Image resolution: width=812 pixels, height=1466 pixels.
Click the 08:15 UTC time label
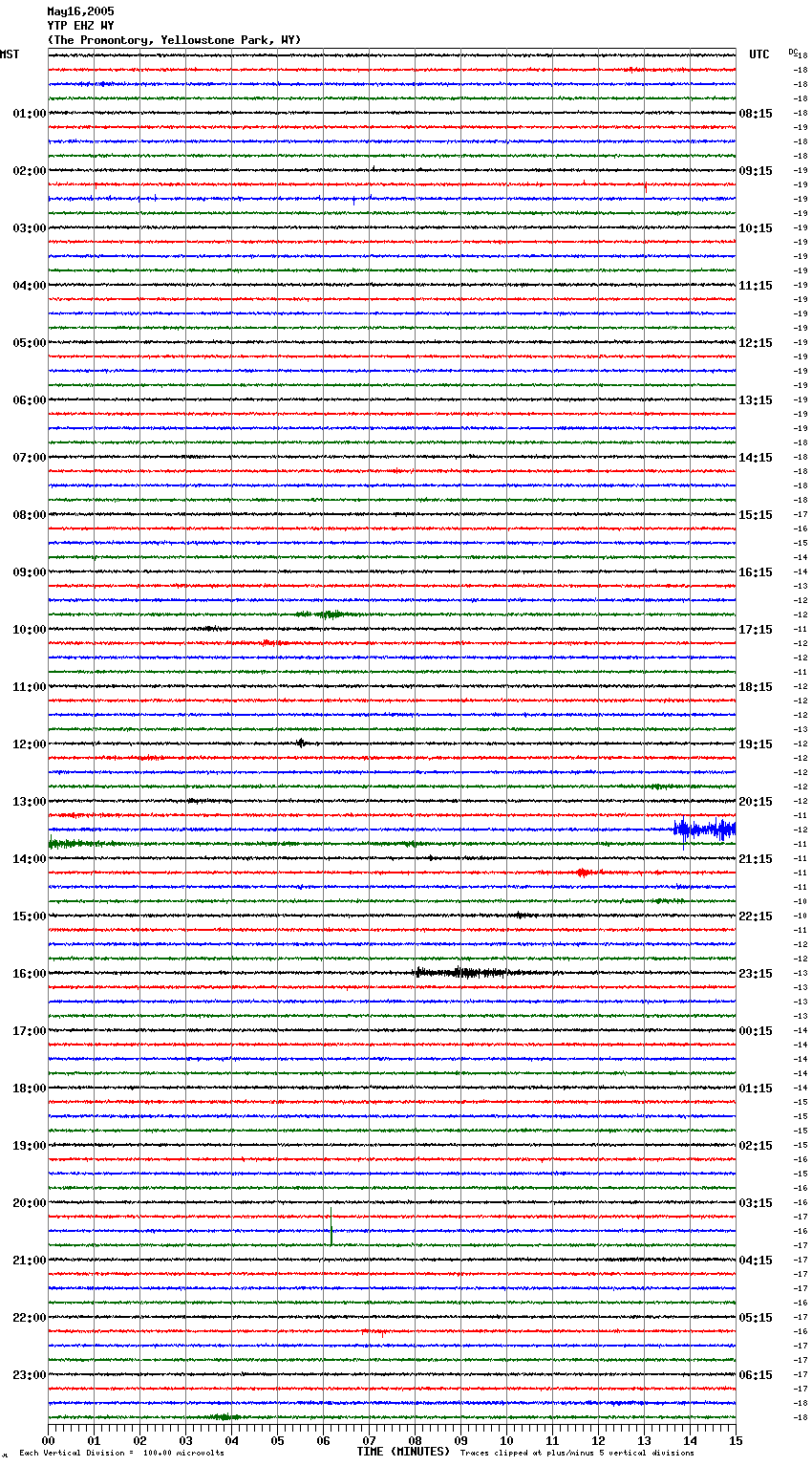[x=756, y=114]
